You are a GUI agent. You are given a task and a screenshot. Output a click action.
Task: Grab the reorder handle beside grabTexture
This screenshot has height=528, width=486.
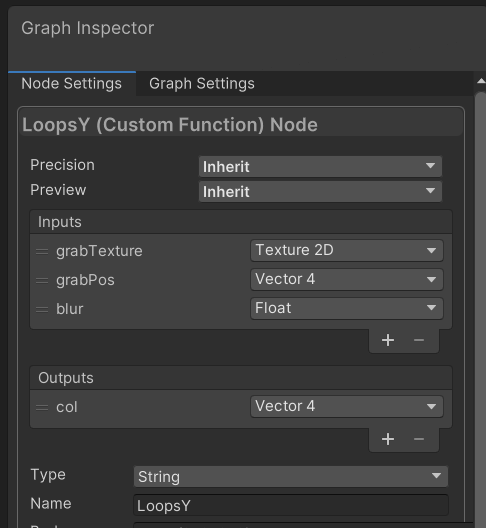42,252
